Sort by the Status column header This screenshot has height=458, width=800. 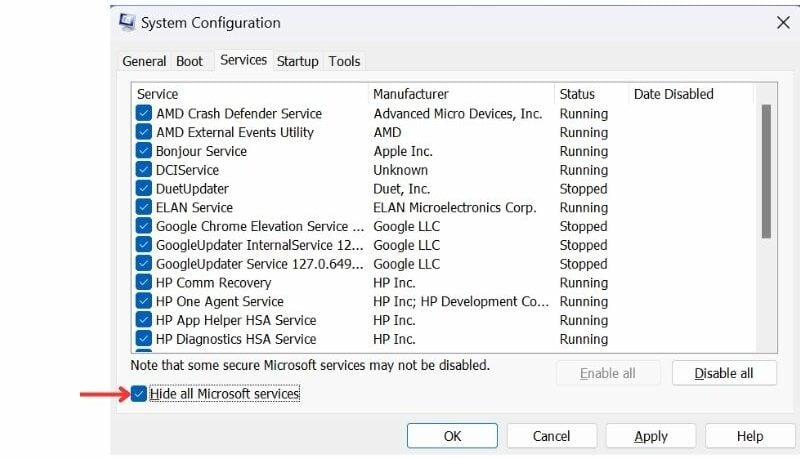coord(591,94)
